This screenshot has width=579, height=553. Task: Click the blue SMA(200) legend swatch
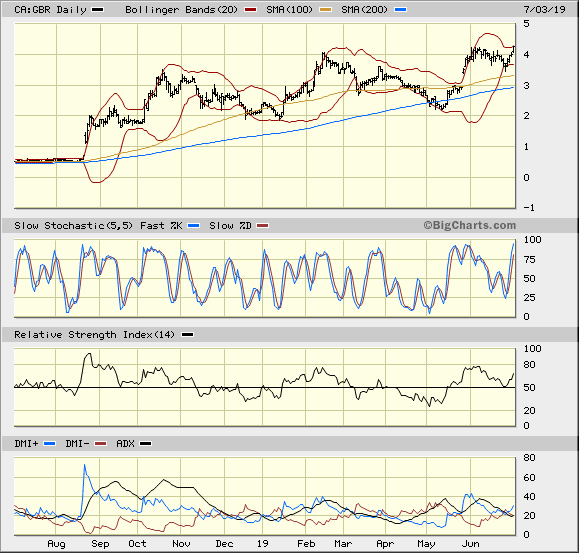click(400, 10)
